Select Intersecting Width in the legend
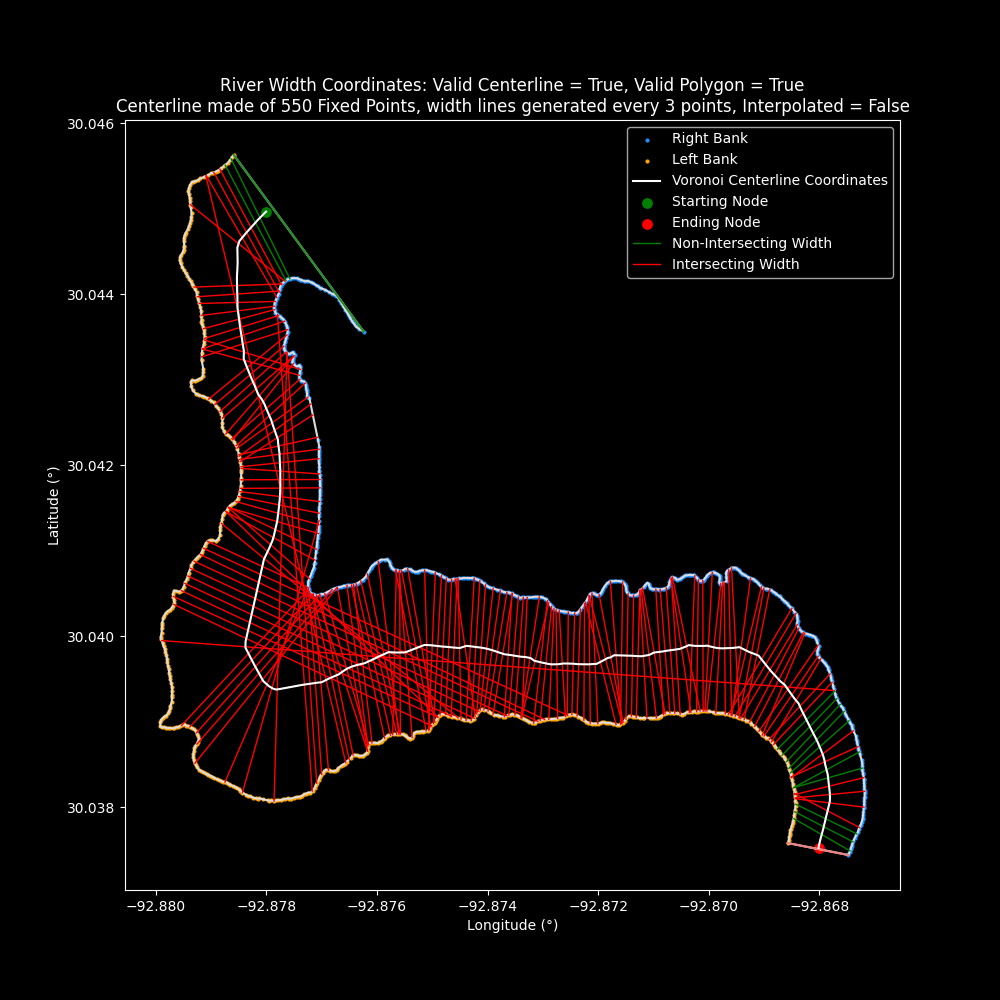The height and width of the screenshot is (1000, 1000). [x=735, y=265]
